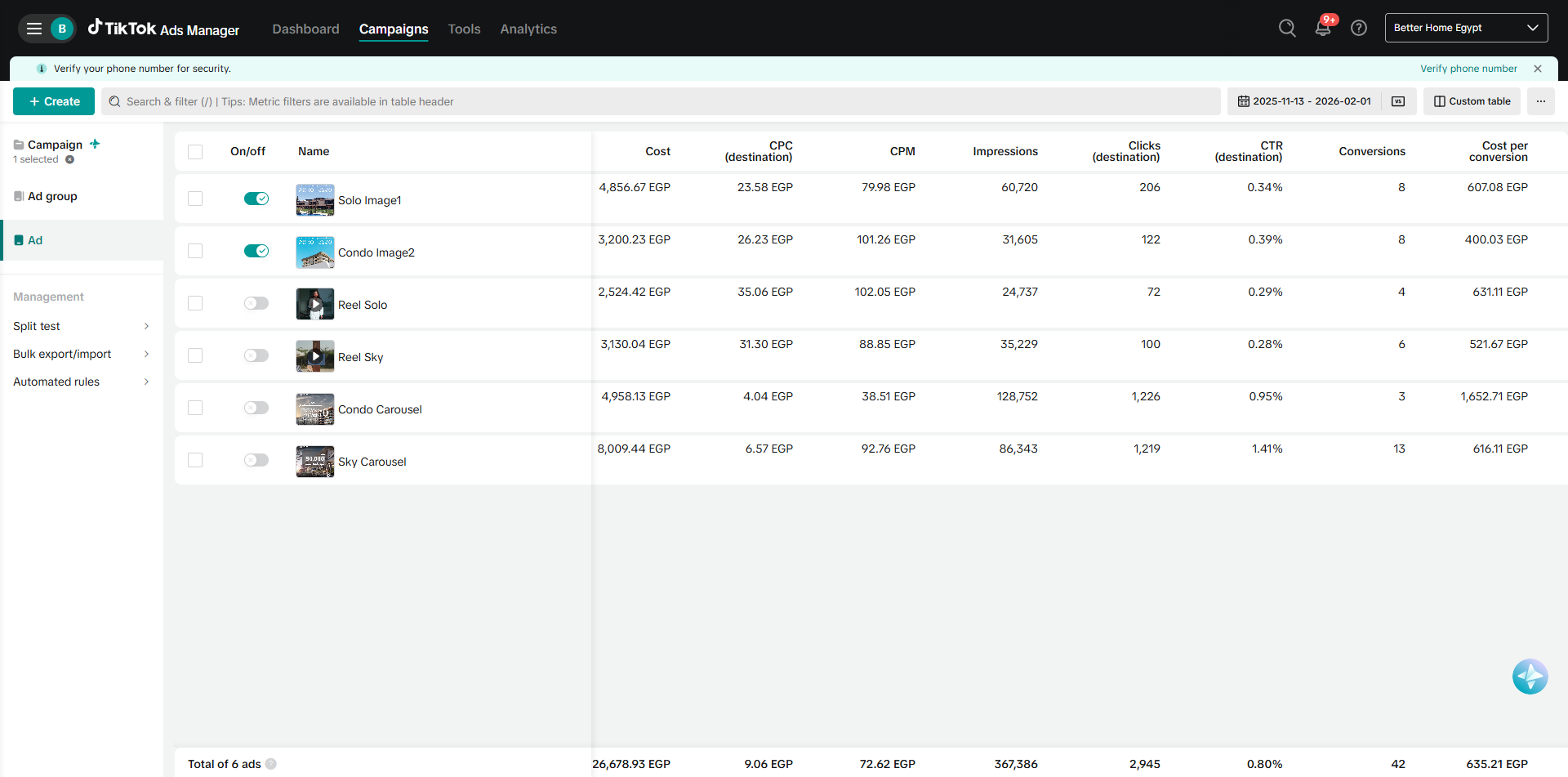Dismiss the phone verification banner
The width and height of the screenshot is (1568, 777).
(1538, 69)
